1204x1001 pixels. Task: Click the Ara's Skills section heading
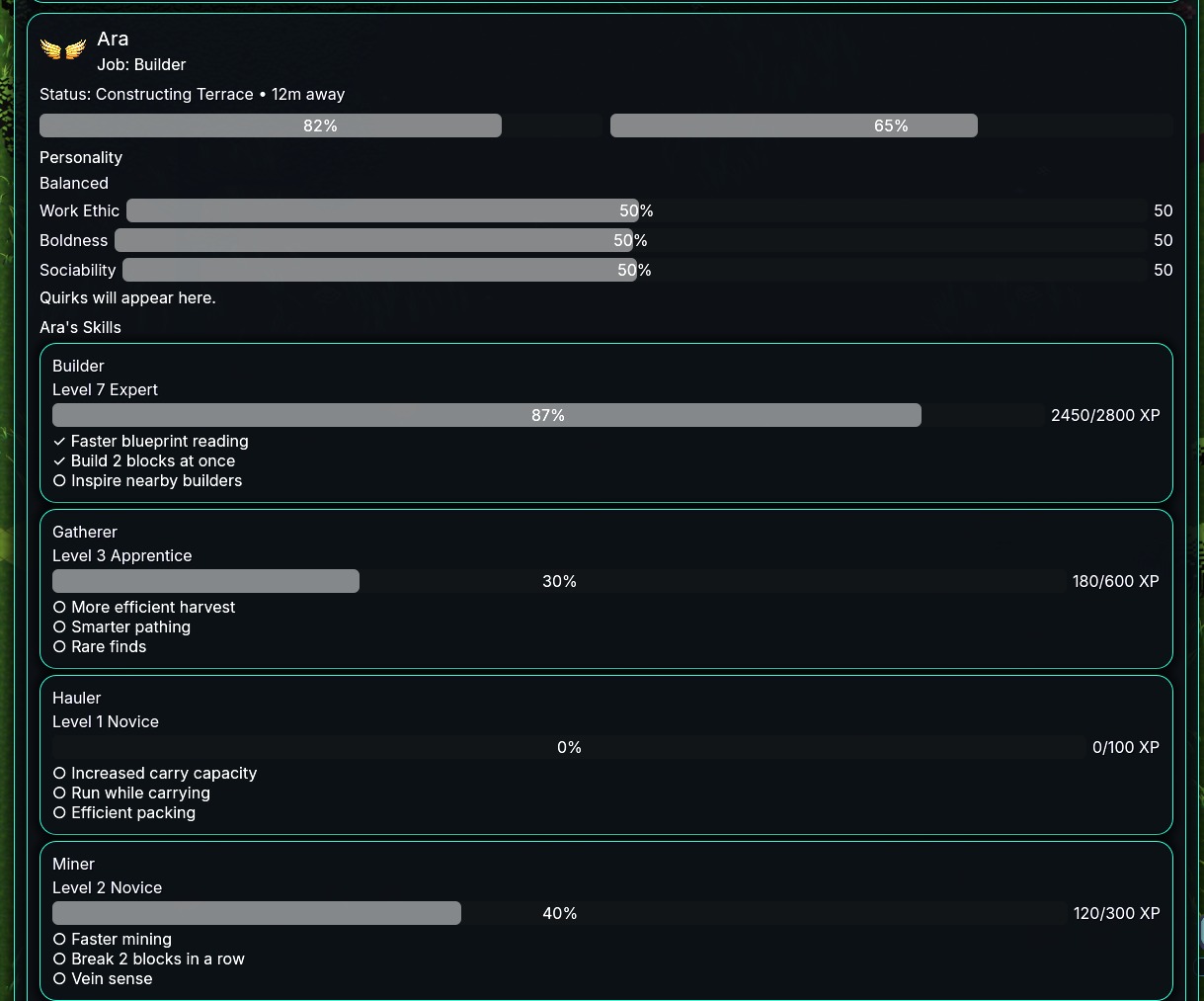point(80,328)
